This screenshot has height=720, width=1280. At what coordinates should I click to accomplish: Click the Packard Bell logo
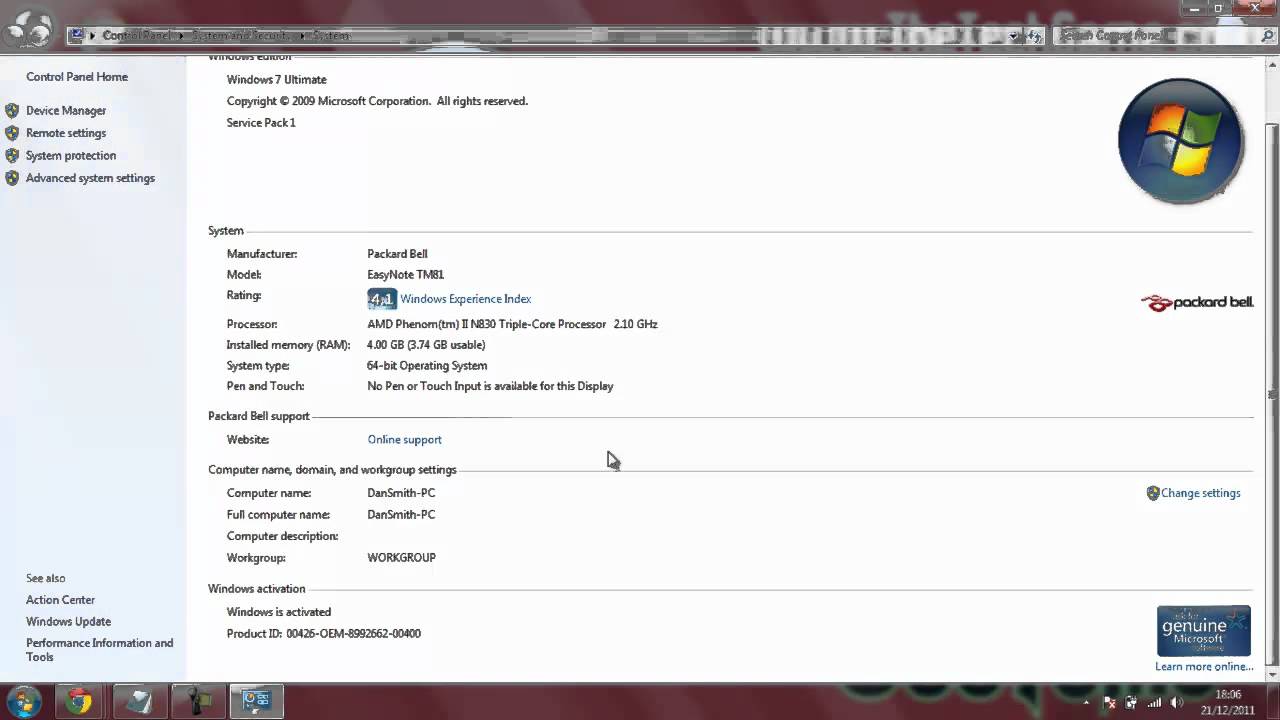point(1197,302)
